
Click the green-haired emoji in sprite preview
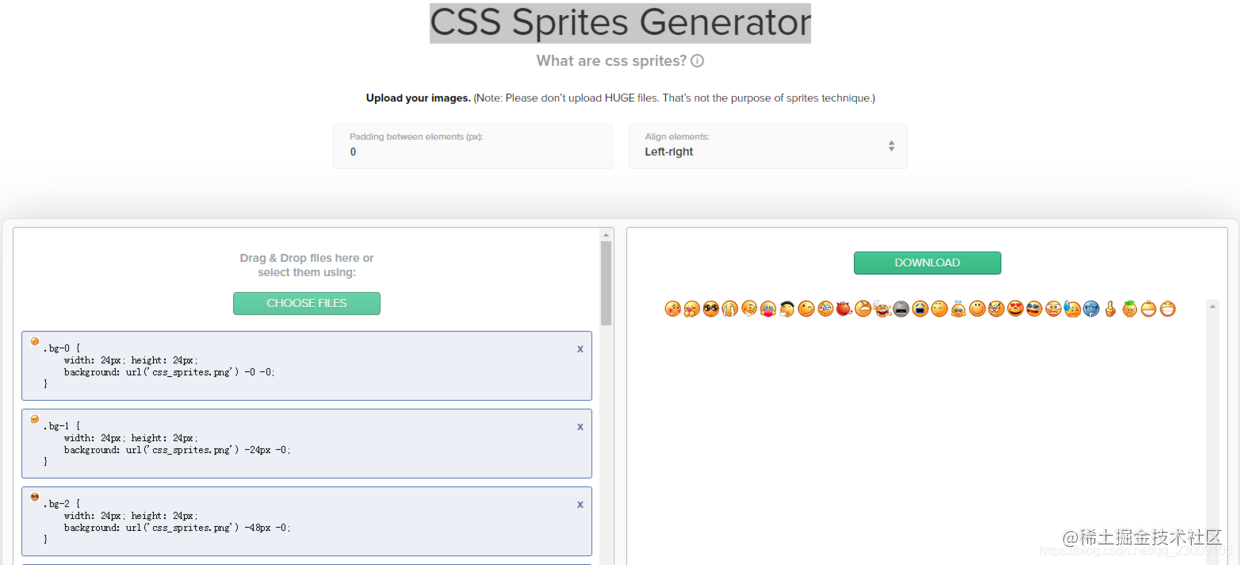pyautogui.click(x=1129, y=309)
